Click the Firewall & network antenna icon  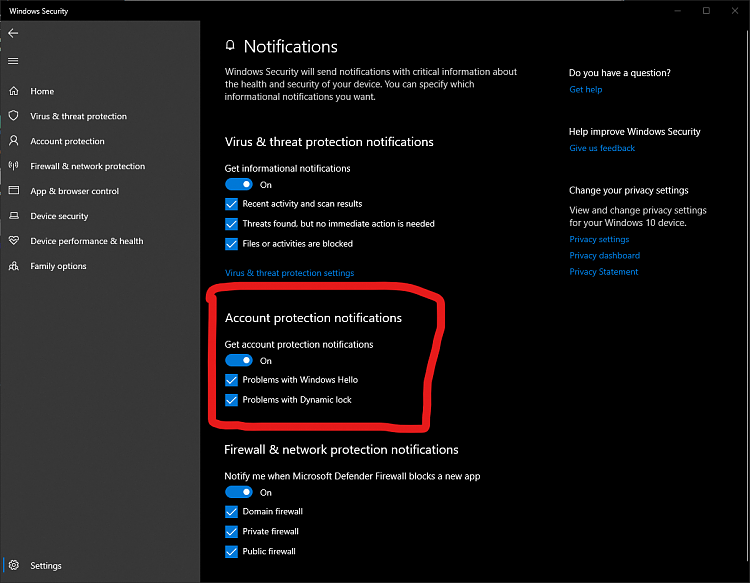tap(14, 165)
